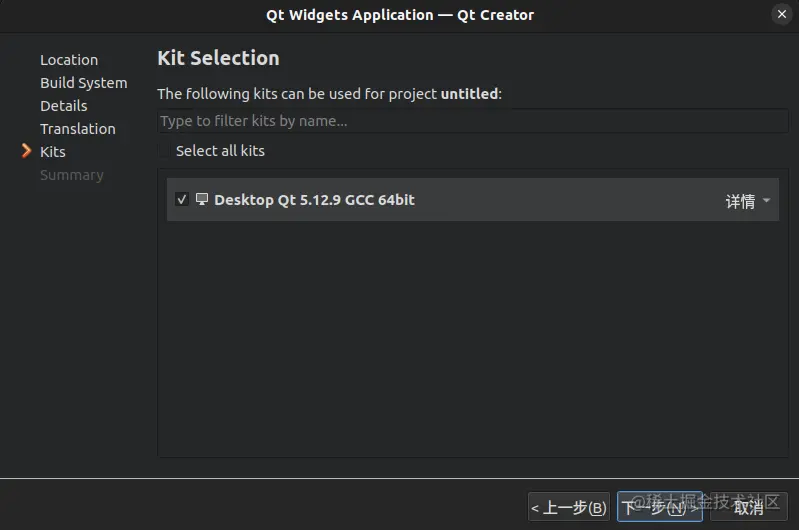Click the bold project name untitled
799x530 pixels.
tap(469, 94)
